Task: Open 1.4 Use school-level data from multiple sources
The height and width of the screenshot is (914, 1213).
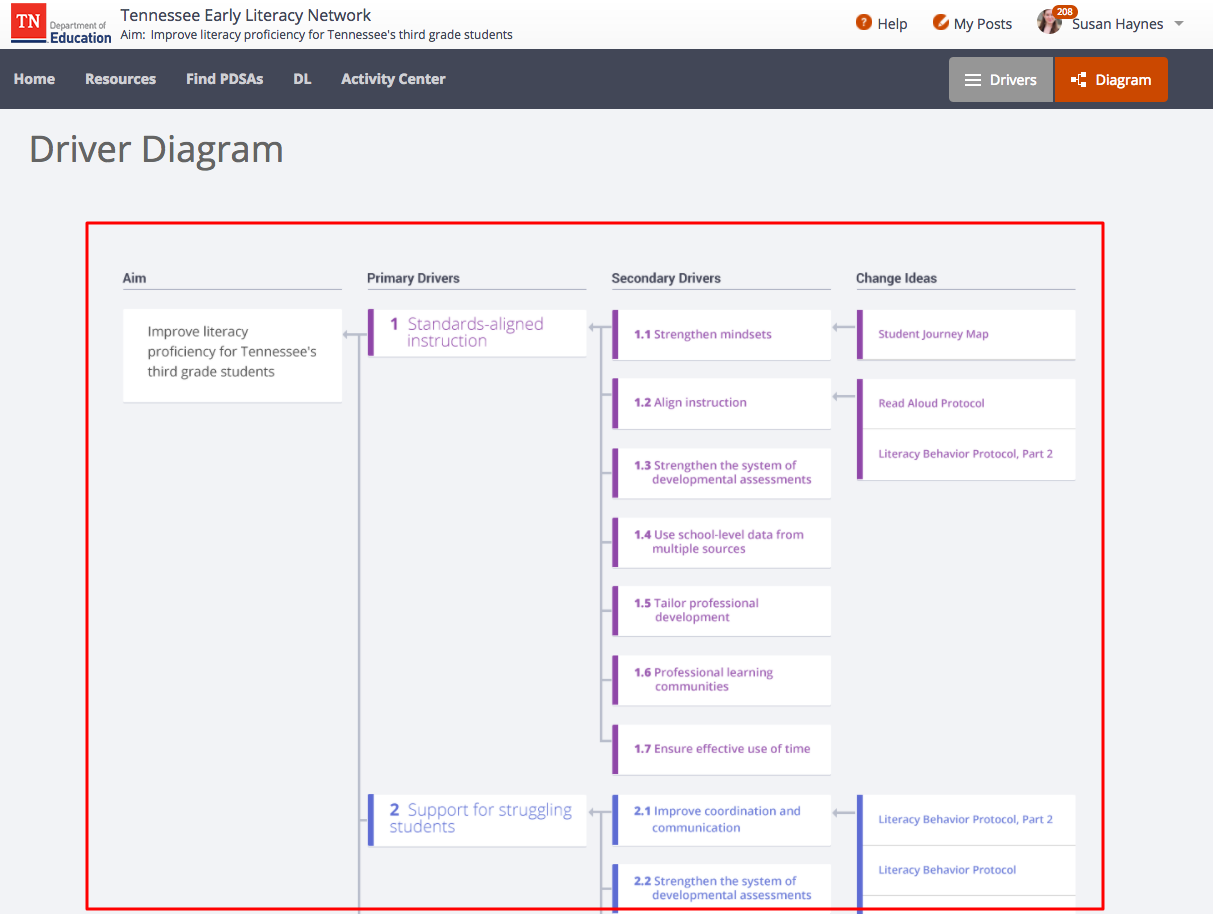Action: click(x=721, y=541)
